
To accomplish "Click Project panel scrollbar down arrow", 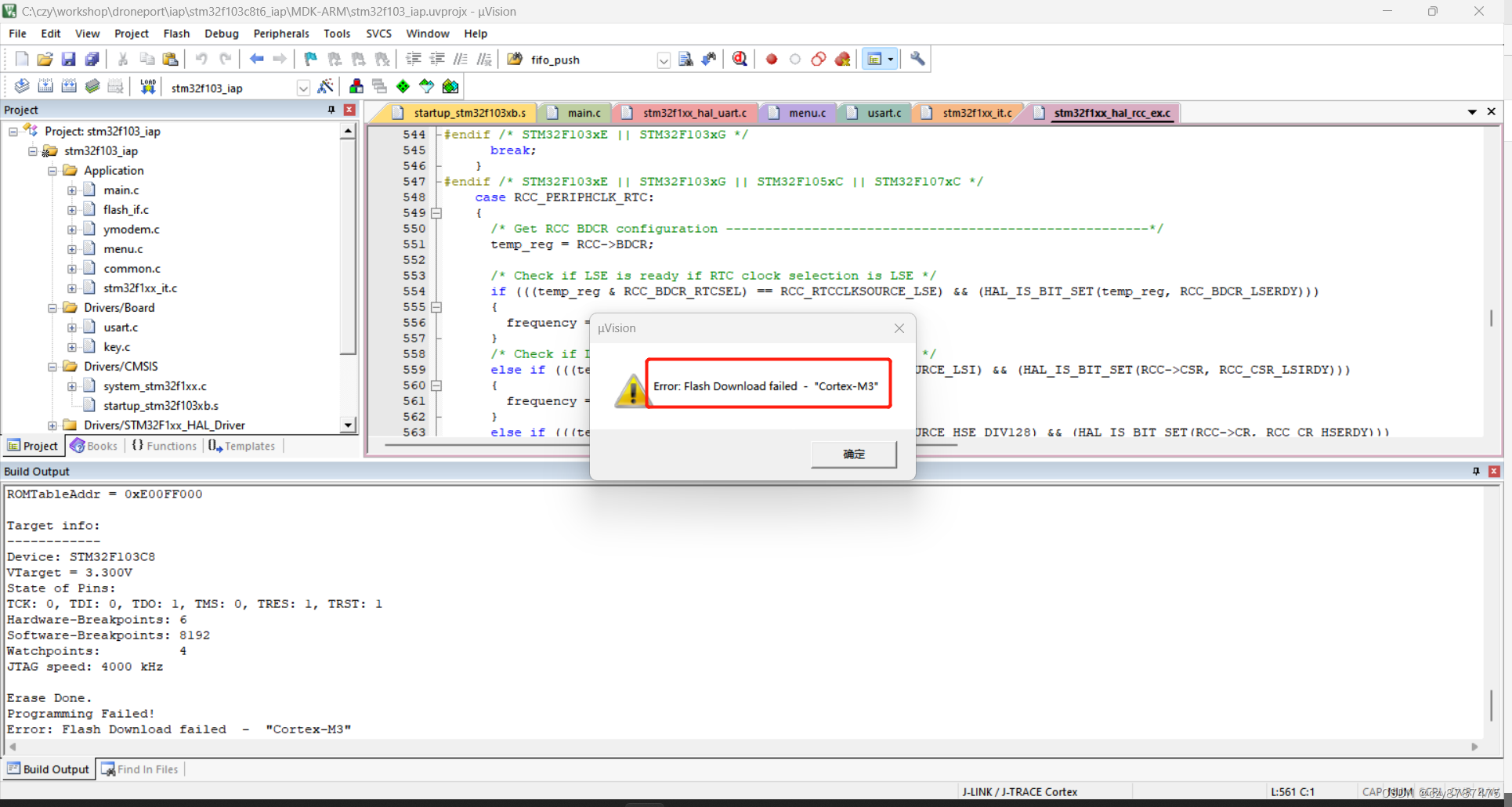I will pos(348,425).
